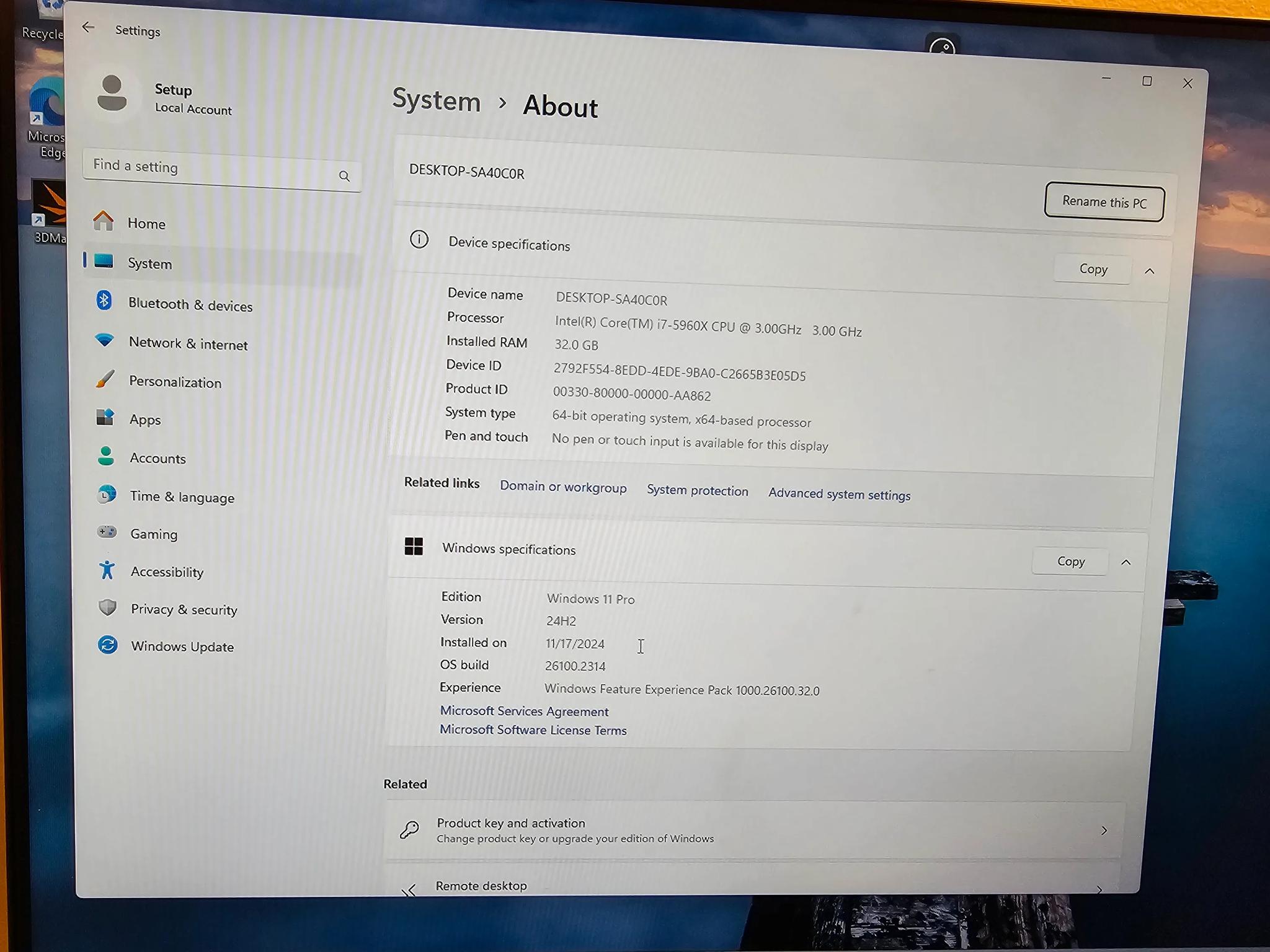Maximize the Settings window

pos(1147,81)
